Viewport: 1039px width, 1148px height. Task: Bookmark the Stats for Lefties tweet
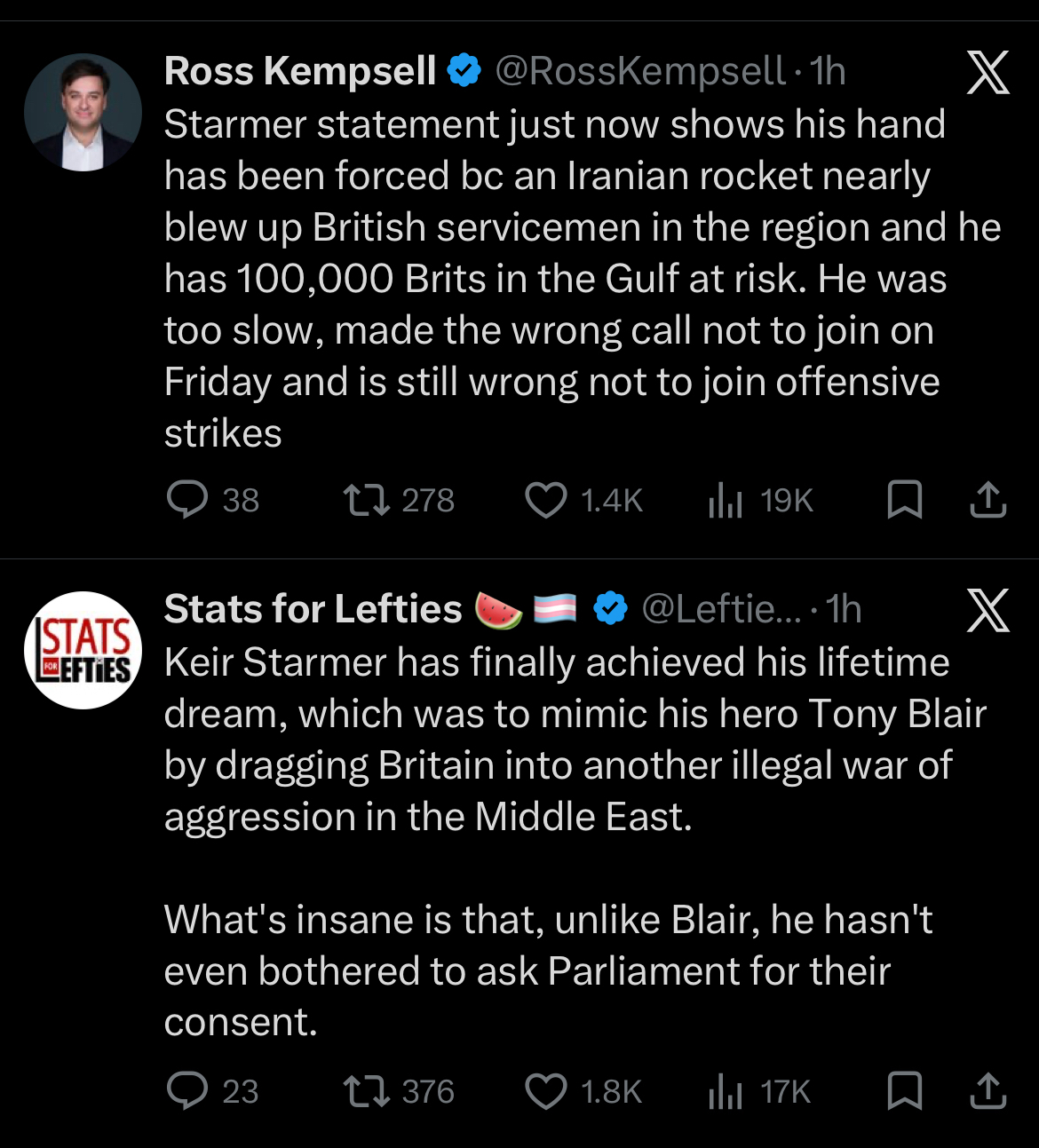pos(904,1091)
